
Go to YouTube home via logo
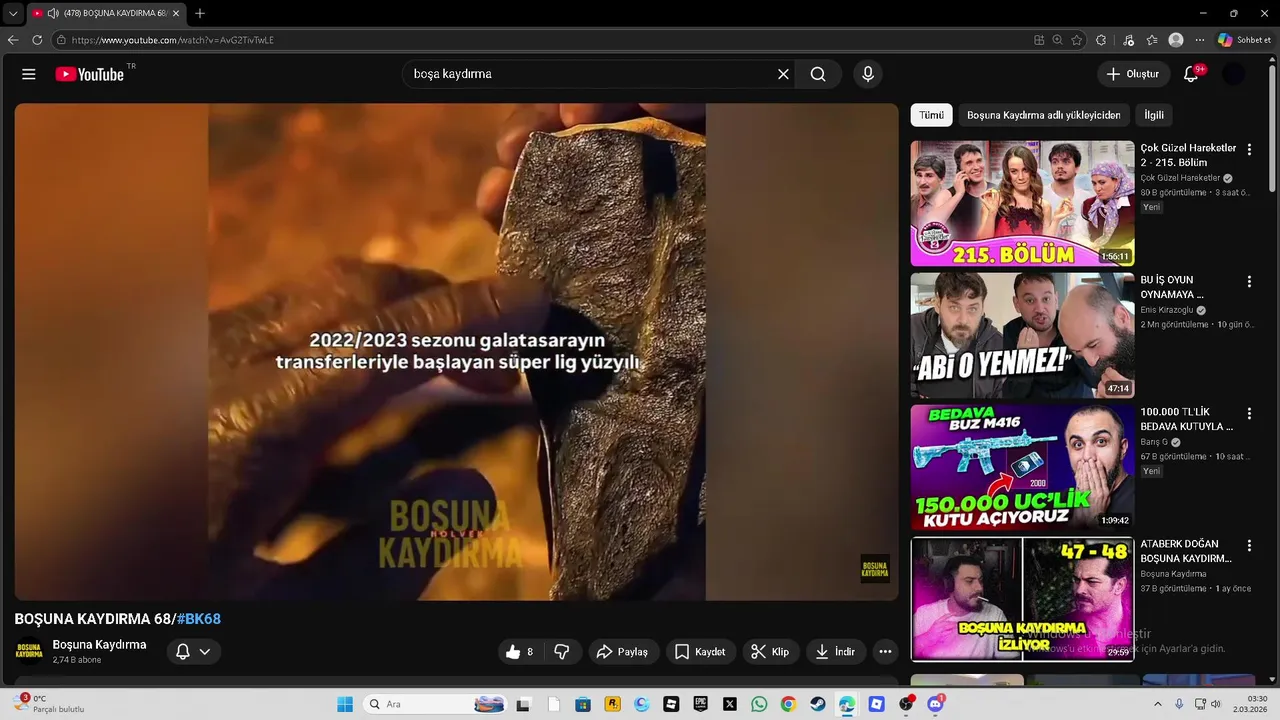click(90, 74)
